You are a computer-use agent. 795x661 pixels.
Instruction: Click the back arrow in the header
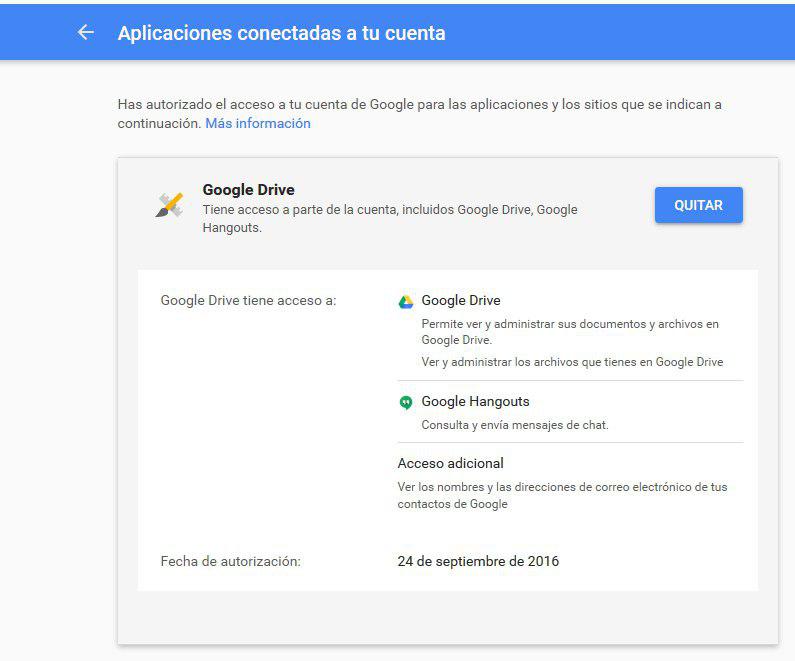pyautogui.click(x=86, y=32)
